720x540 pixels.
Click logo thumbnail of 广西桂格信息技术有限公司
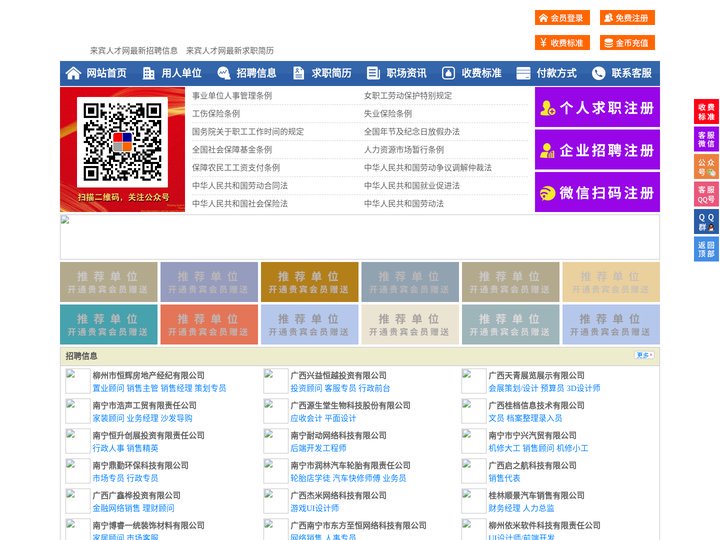coord(473,411)
